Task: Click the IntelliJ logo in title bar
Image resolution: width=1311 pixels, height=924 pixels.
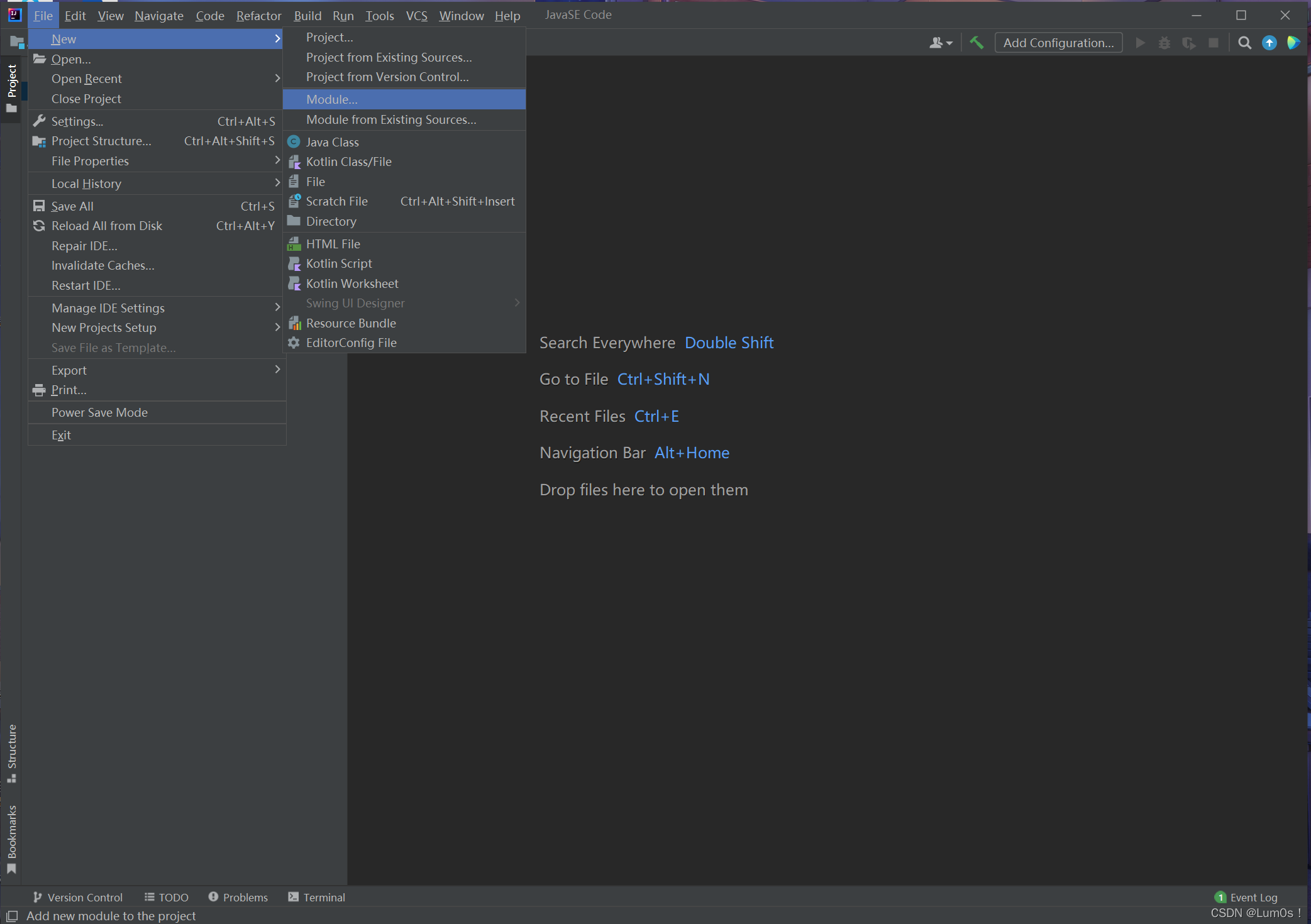Action: pyautogui.click(x=14, y=15)
